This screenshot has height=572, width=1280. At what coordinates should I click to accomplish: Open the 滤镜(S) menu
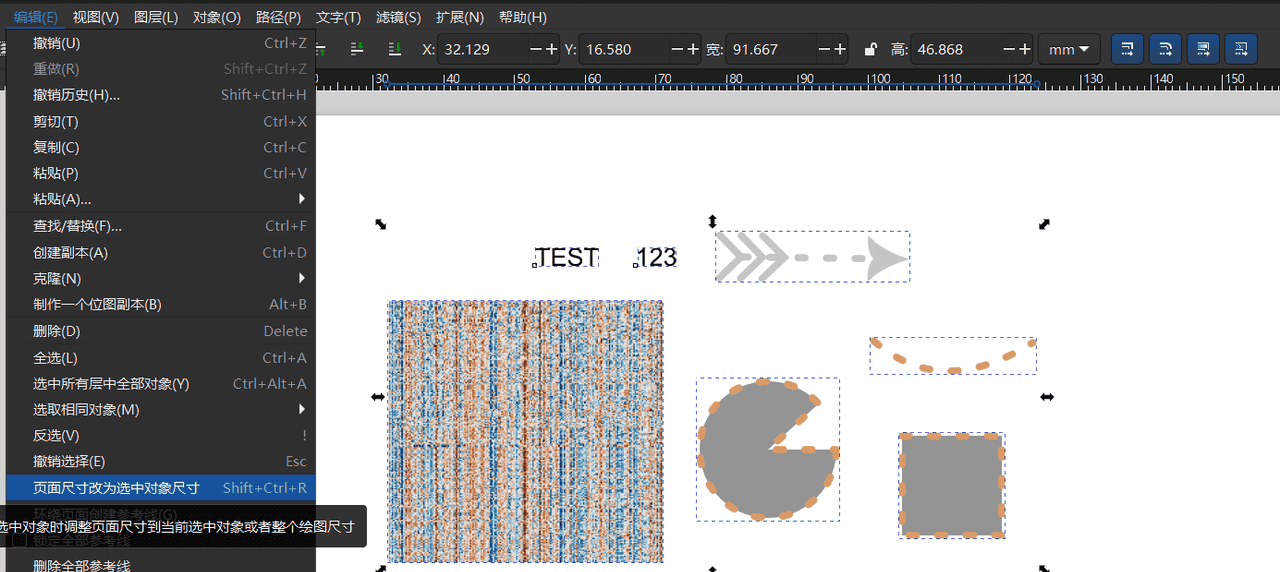coord(398,17)
